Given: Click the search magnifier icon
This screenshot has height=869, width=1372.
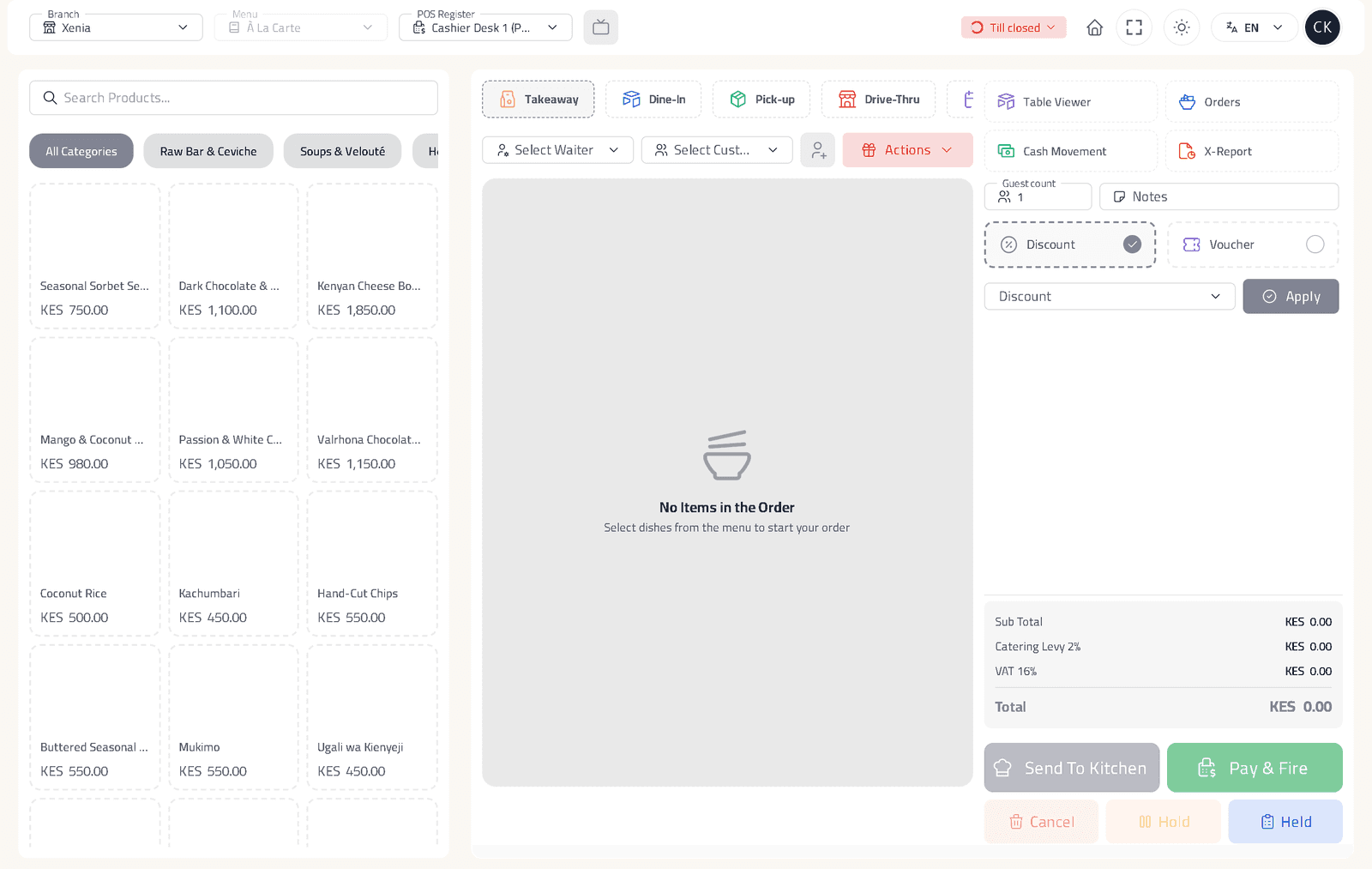Looking at the screenshot, I should 51,98.
